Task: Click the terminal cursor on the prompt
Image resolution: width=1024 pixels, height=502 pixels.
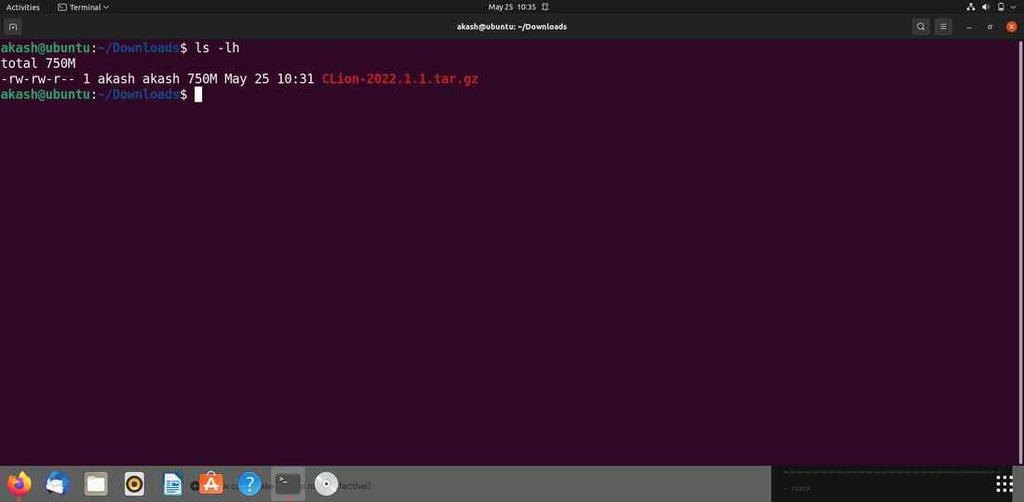Action: point(199,95)
